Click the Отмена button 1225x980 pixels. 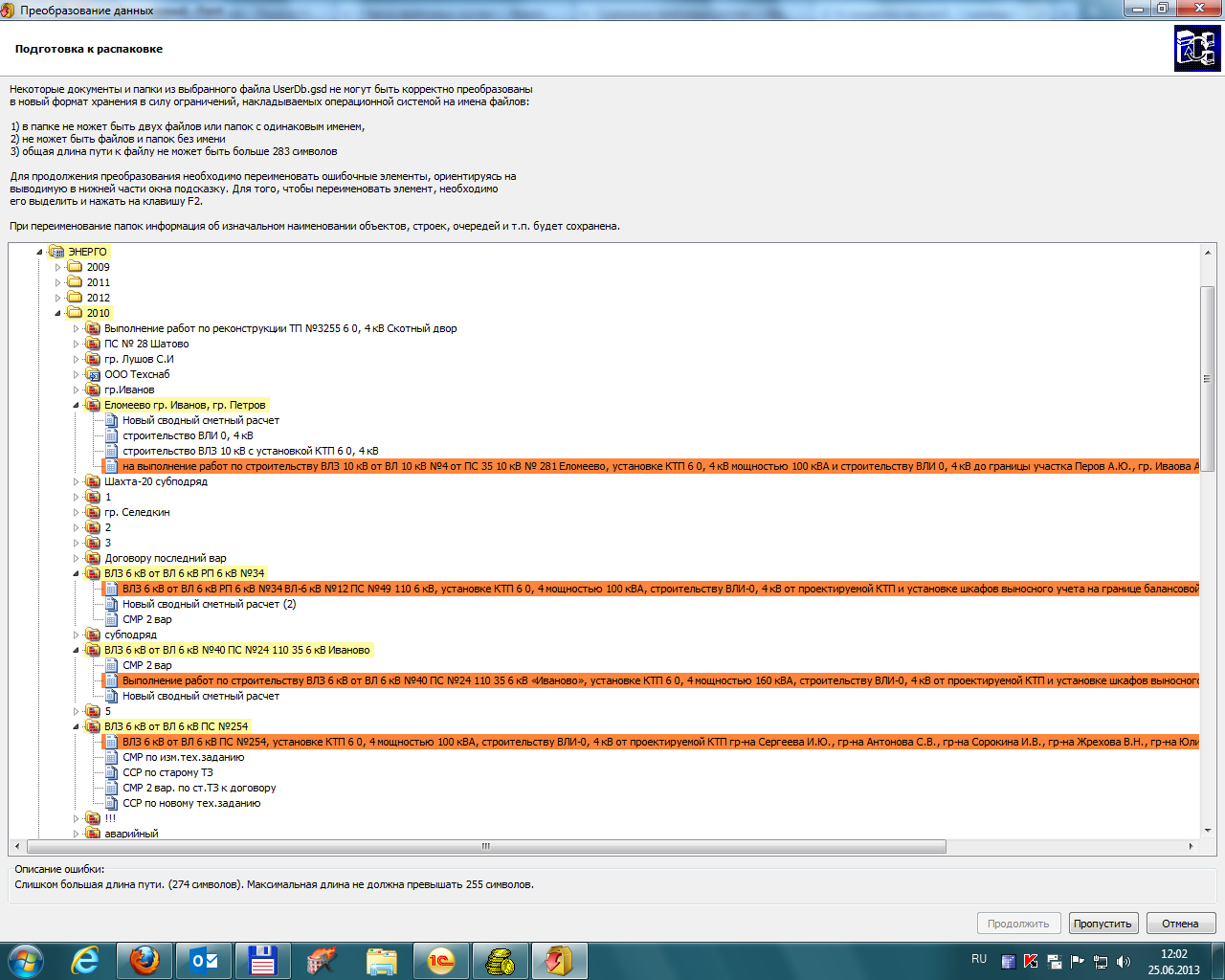[x=1181, y=924]
